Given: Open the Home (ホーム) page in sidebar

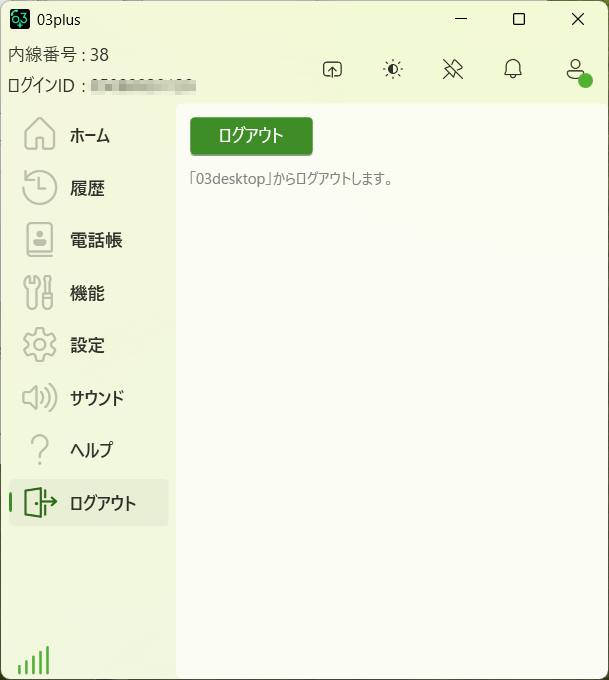Looking at the screenshot, I should click(x=88, y=136).
